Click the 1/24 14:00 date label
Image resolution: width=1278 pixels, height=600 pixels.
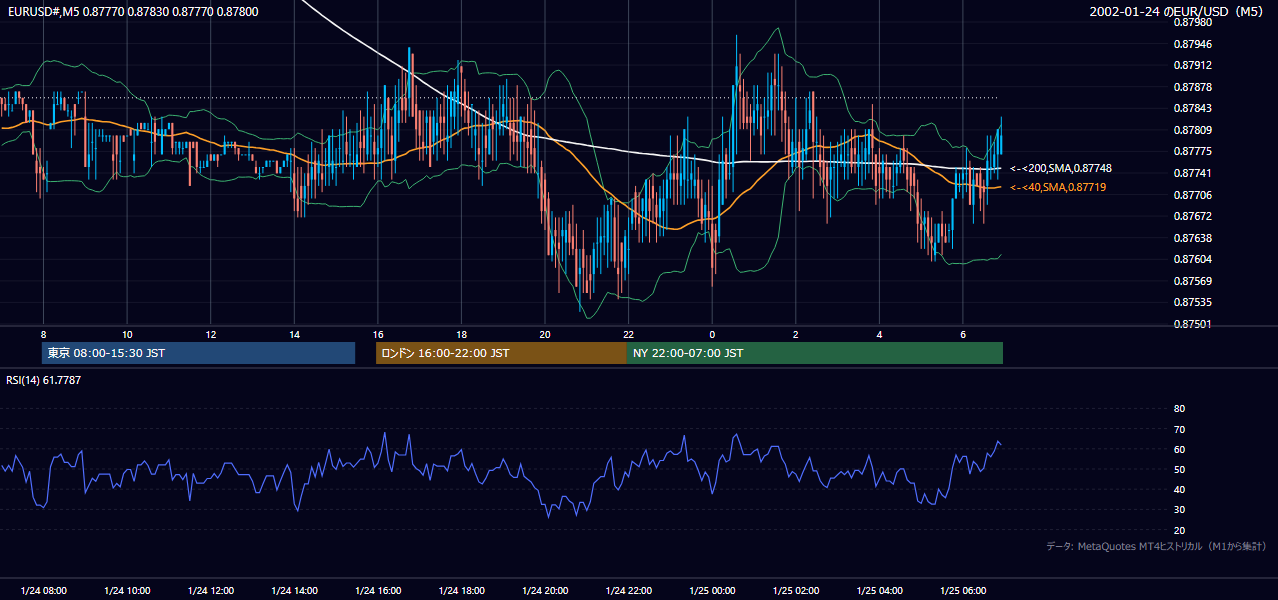click(294, 591)
